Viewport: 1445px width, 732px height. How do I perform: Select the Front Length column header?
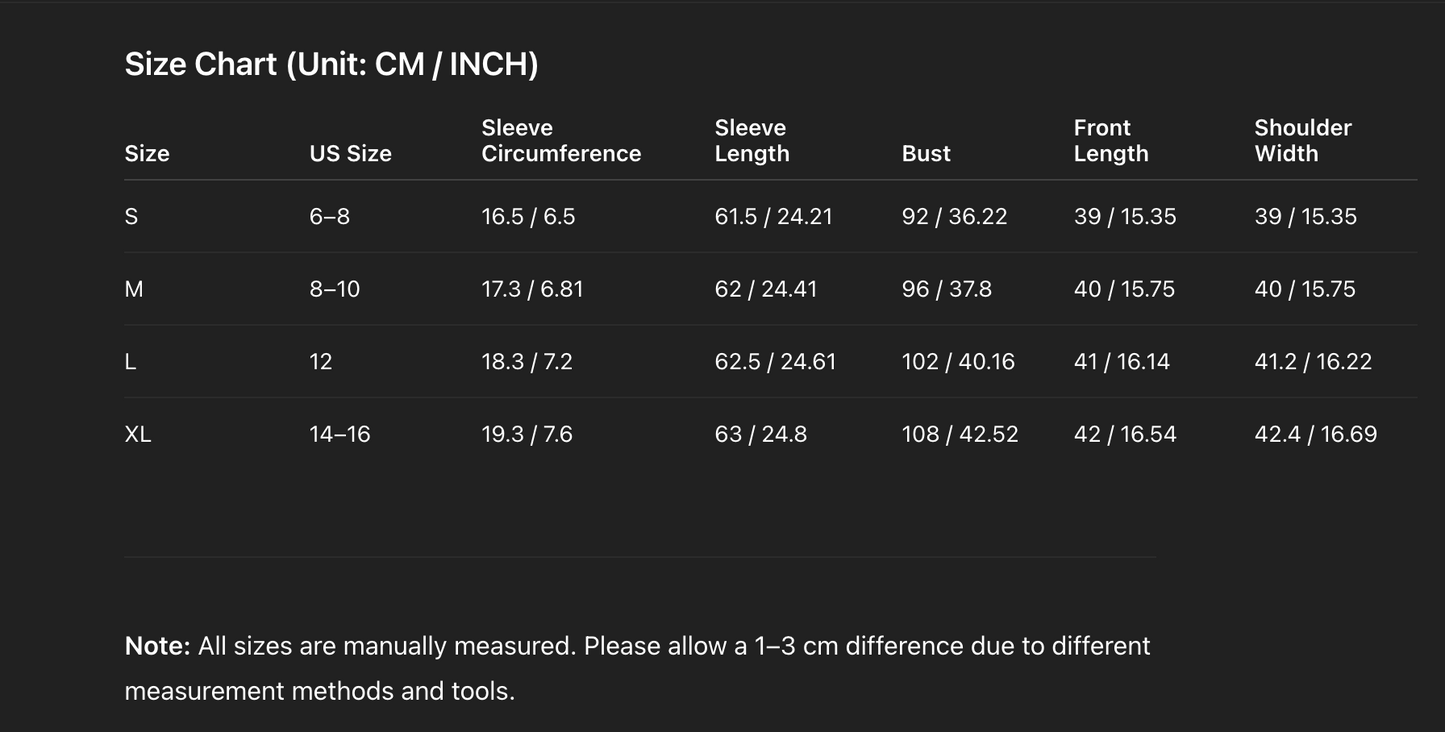point(1111,141)
